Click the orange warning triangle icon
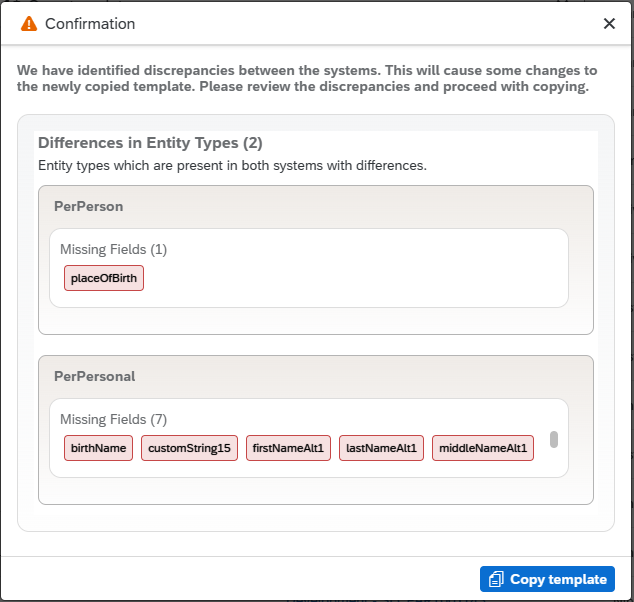634x602 pixels. coord(29,24)
